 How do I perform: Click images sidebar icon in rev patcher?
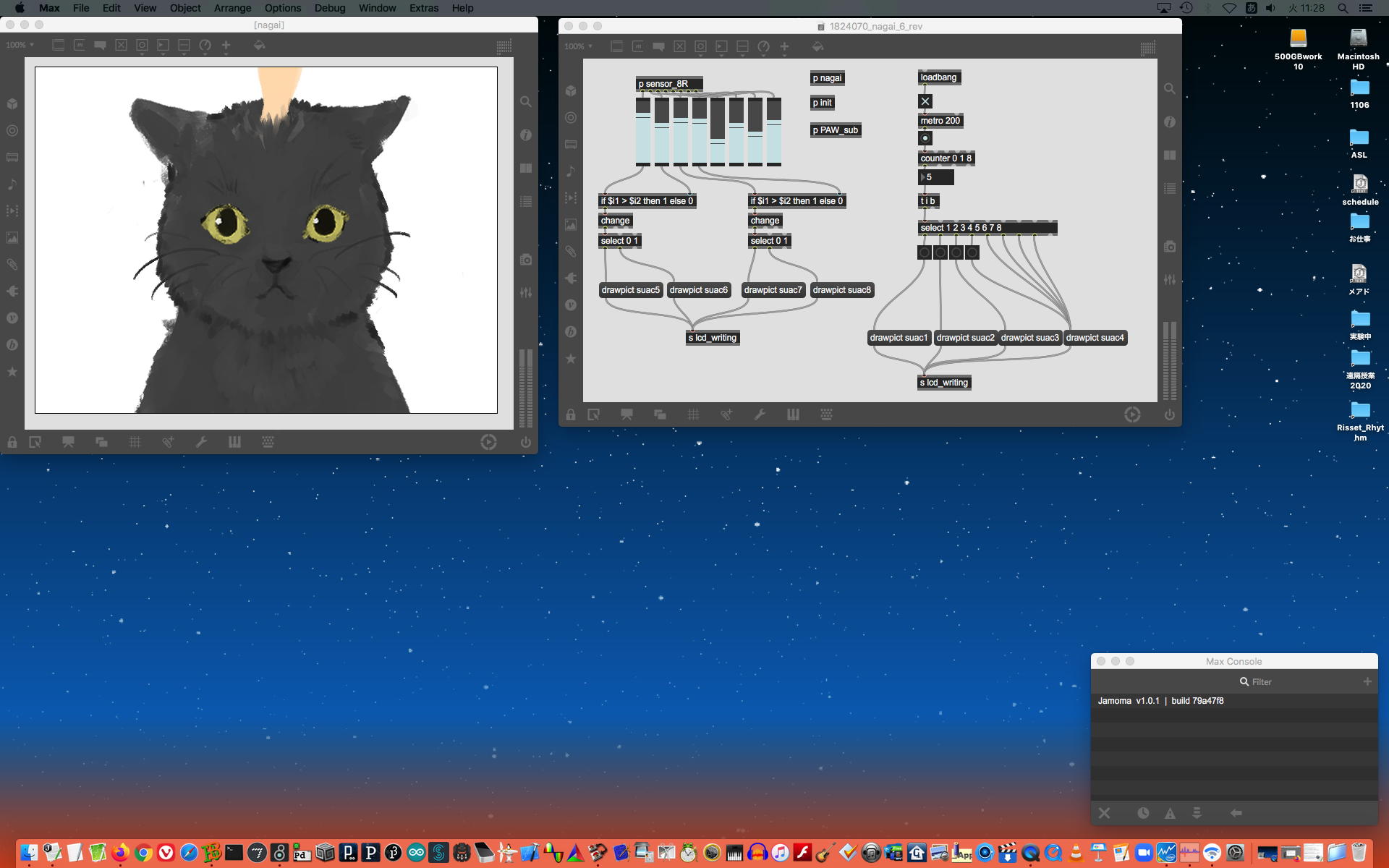571,225
